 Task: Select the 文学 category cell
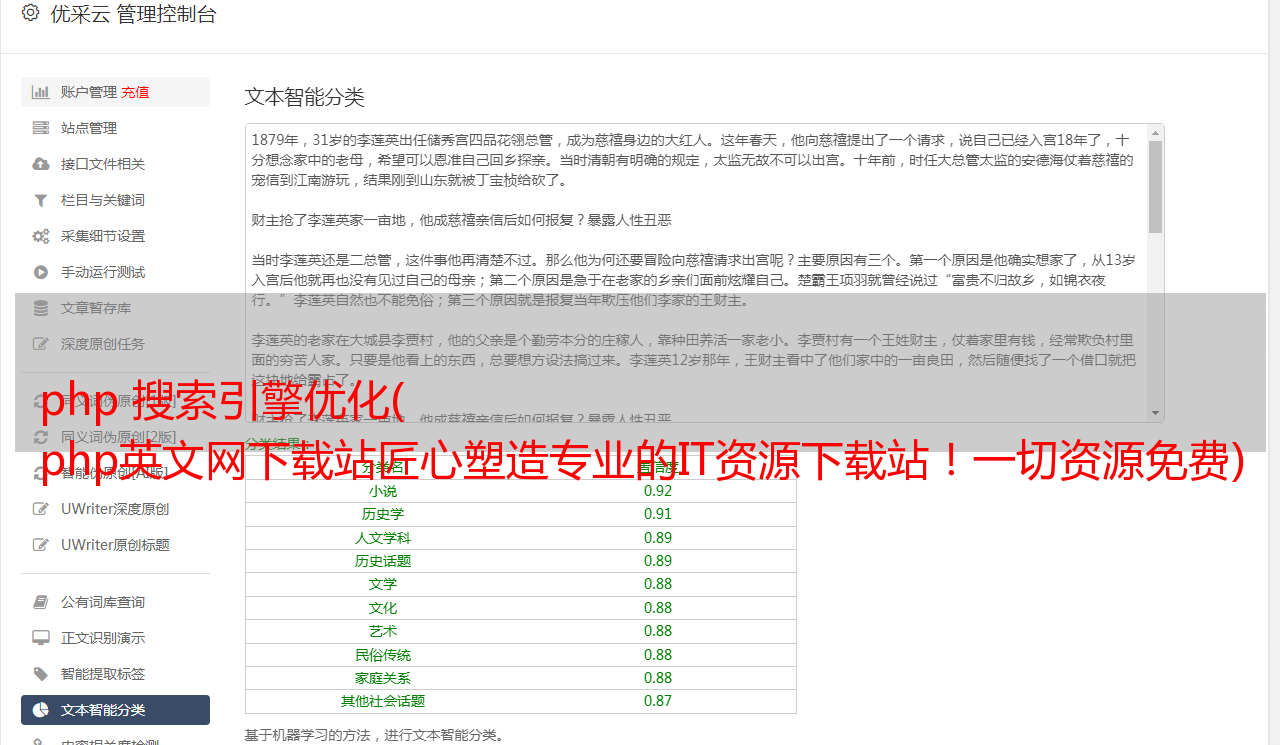pos(383,584)
